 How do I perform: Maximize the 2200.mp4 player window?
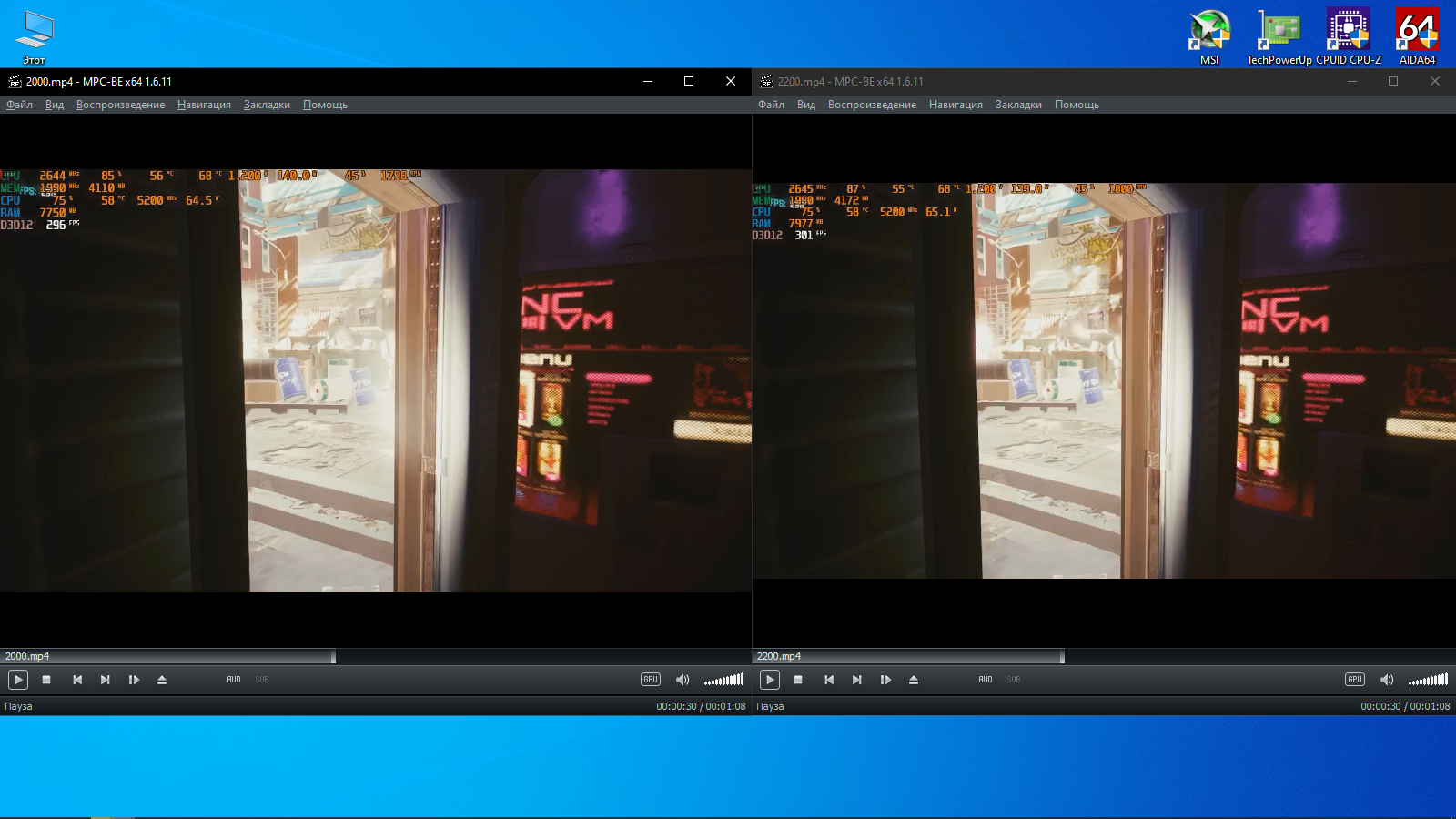1393,81
